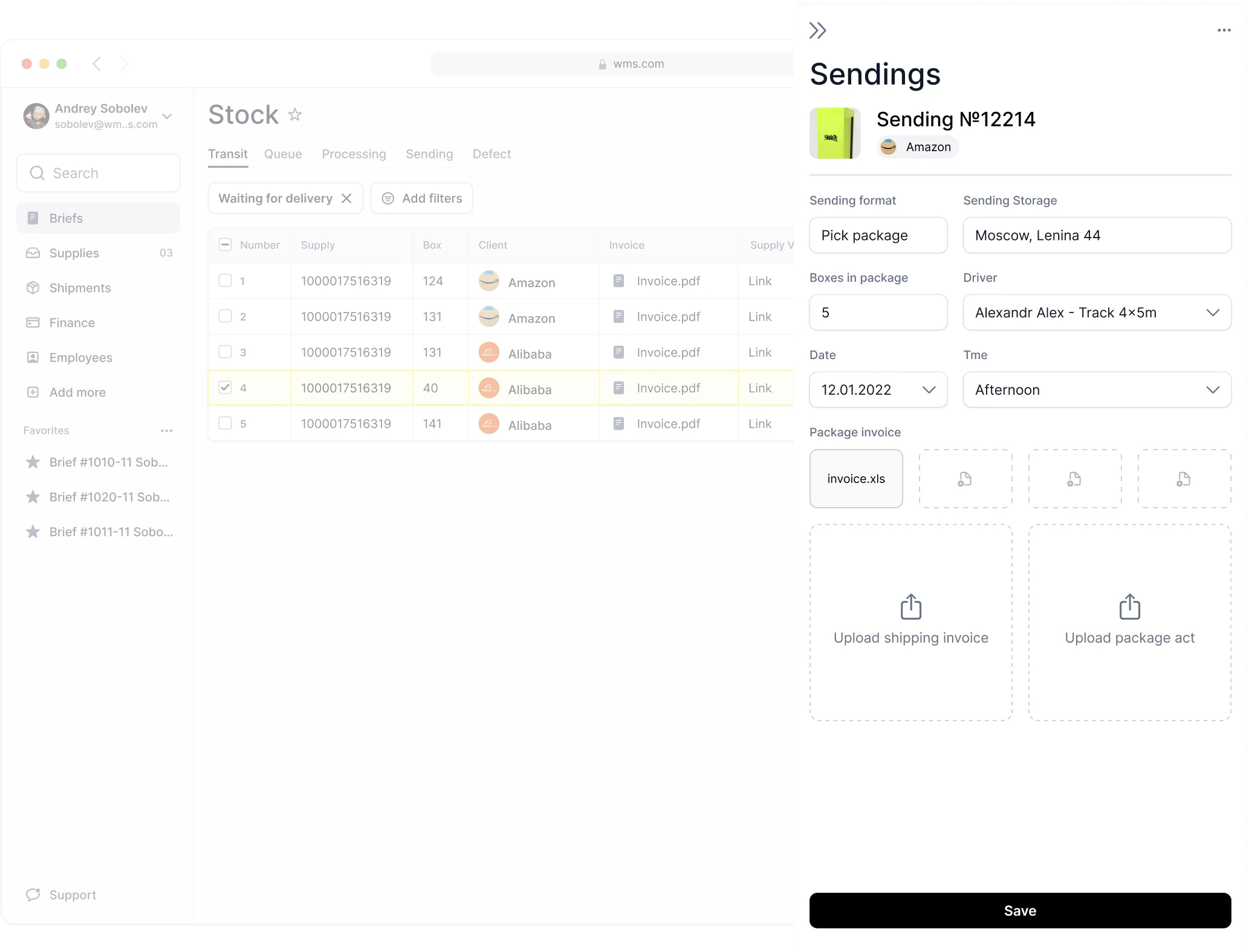Click the Employees icon in sidebar
The height and width of the screenshot is (952, 1249).
(33, 357)
